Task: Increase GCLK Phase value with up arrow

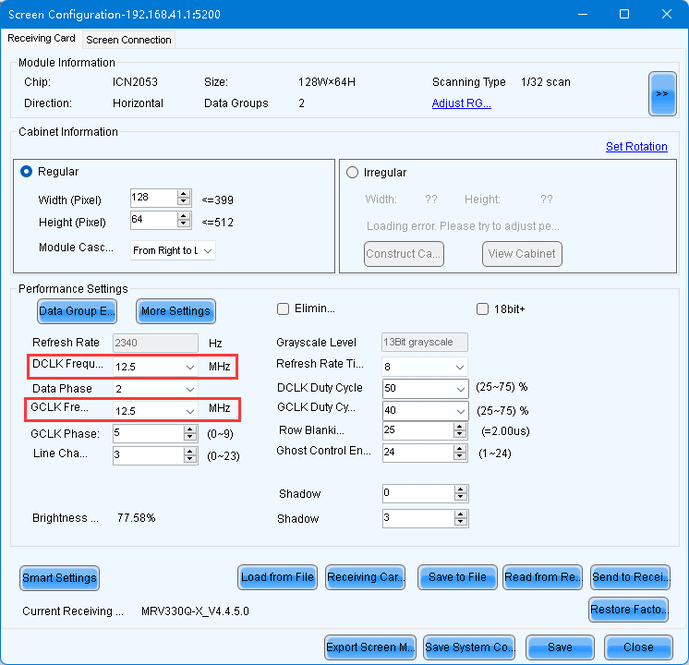Action: click(190, 429)
